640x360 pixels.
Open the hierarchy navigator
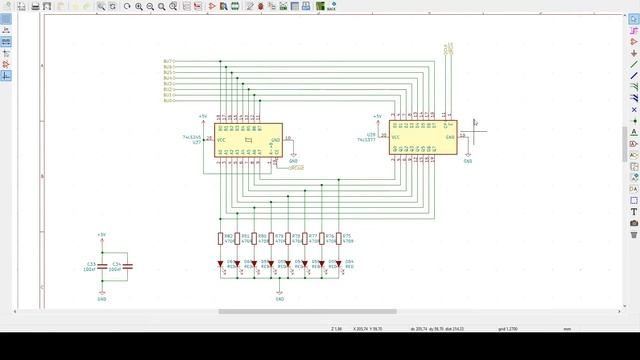coord(187,6)
